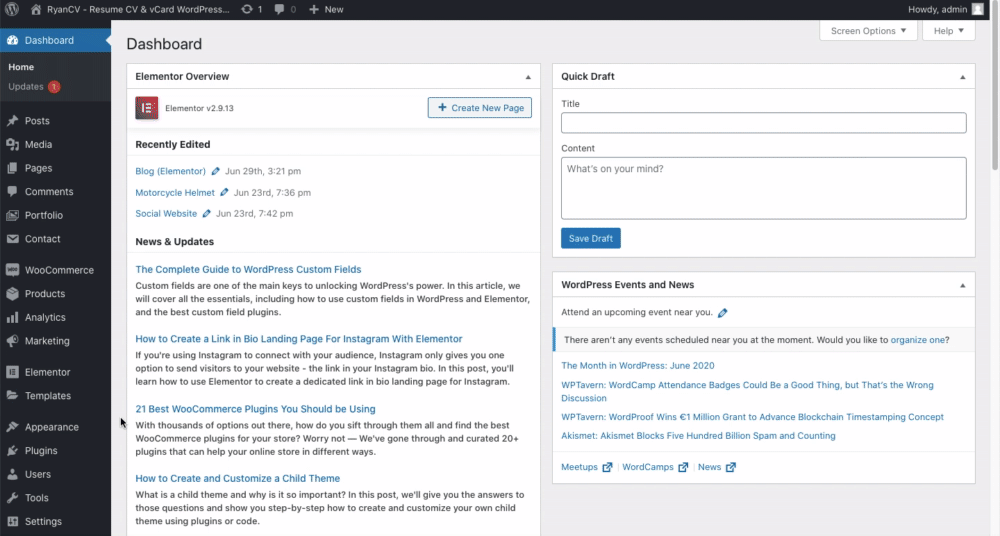Click the Users icon in sidebar
Viewport: 1000px width, 536px height.
pyautogui.click(x=12, y=474)
